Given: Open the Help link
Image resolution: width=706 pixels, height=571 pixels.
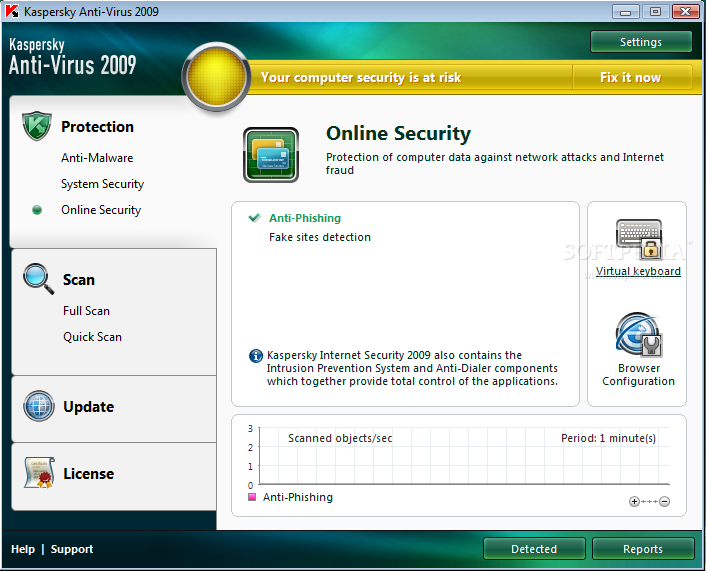Looking at the screenshot, I should click(x=23, y=549).
